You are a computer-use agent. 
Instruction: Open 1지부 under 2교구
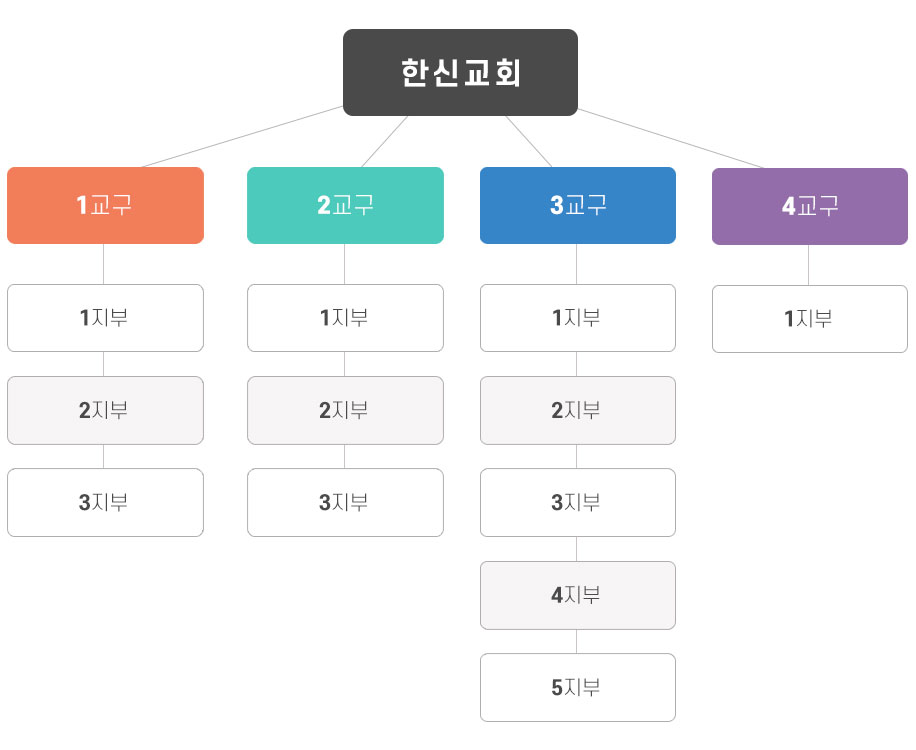(x=345, y=318)
